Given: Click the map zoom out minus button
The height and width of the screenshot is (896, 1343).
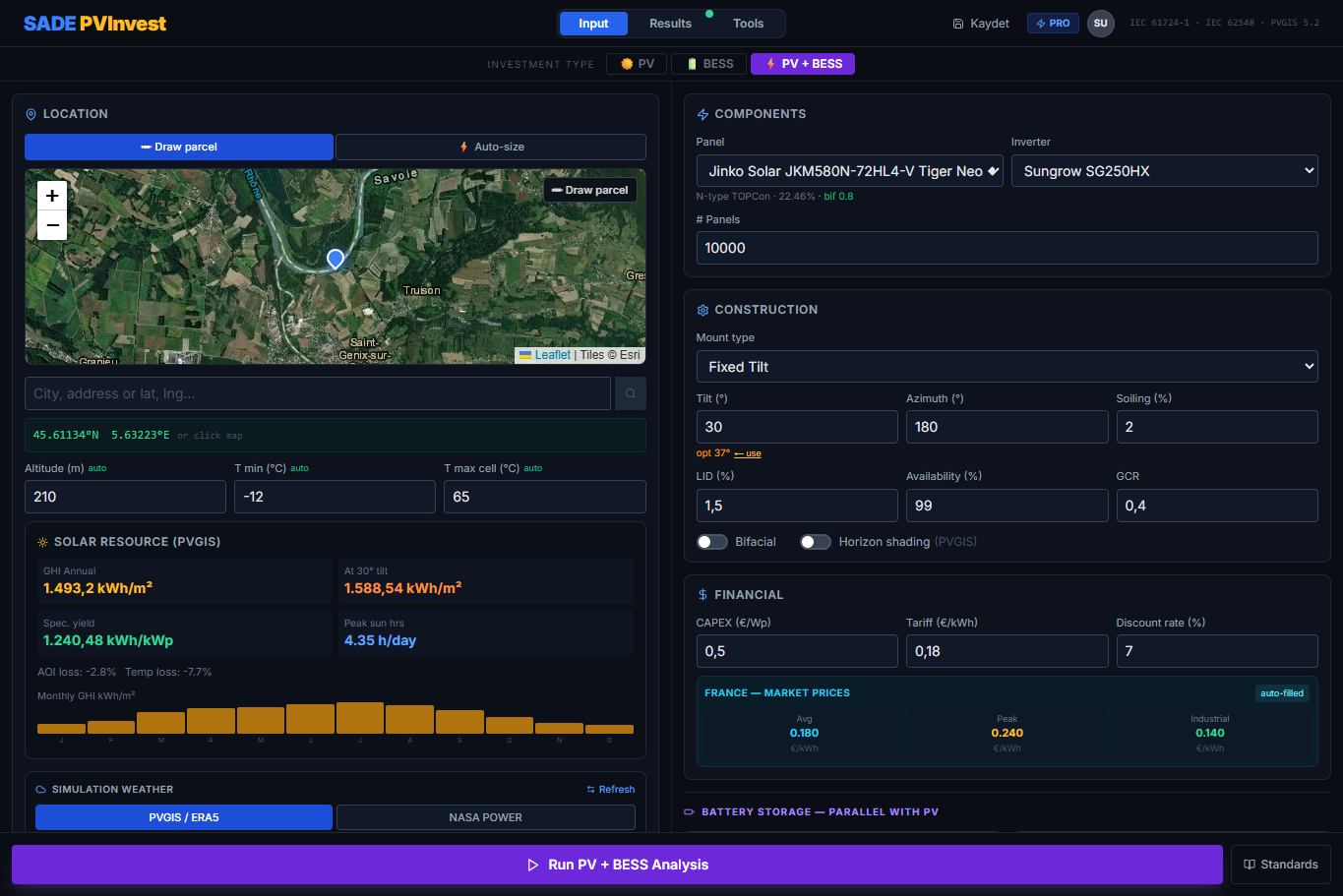Looking at the screenshot, I should pos(52,225).
